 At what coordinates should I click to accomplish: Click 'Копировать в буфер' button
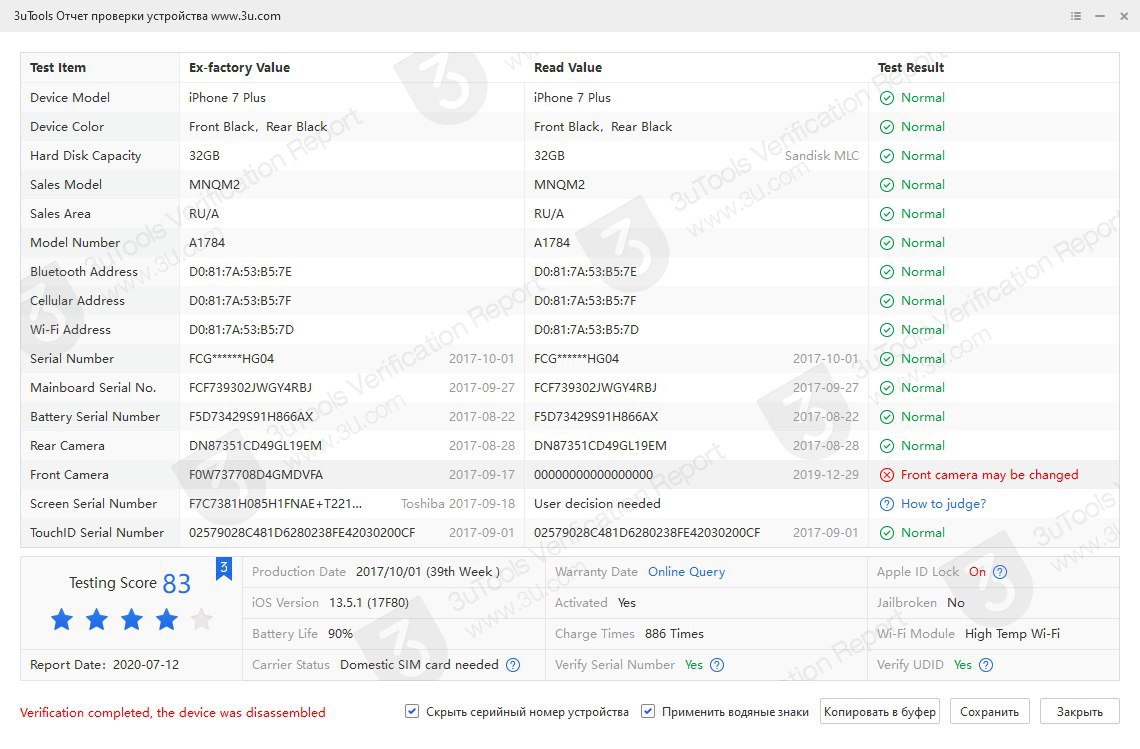click(x=880, y=712)
